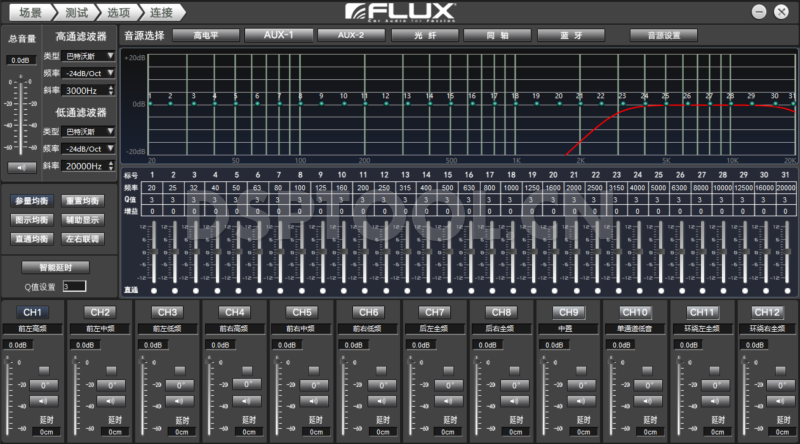Screen dimensions: 800x444
Task: Select 高电平 as audio source
Action: coord(206,35)
